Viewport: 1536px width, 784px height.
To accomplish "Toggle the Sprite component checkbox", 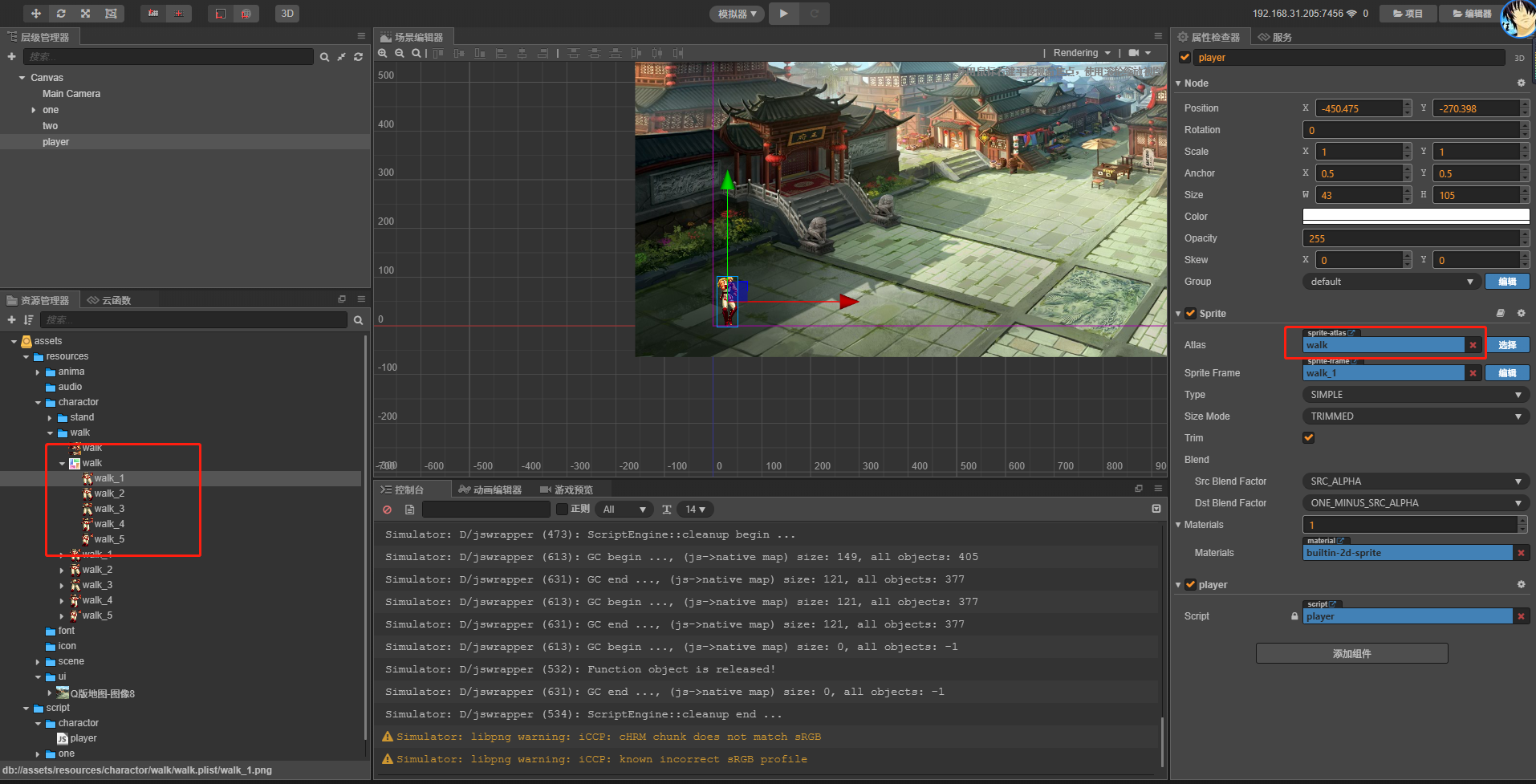I will click(x=1191, y=314).
